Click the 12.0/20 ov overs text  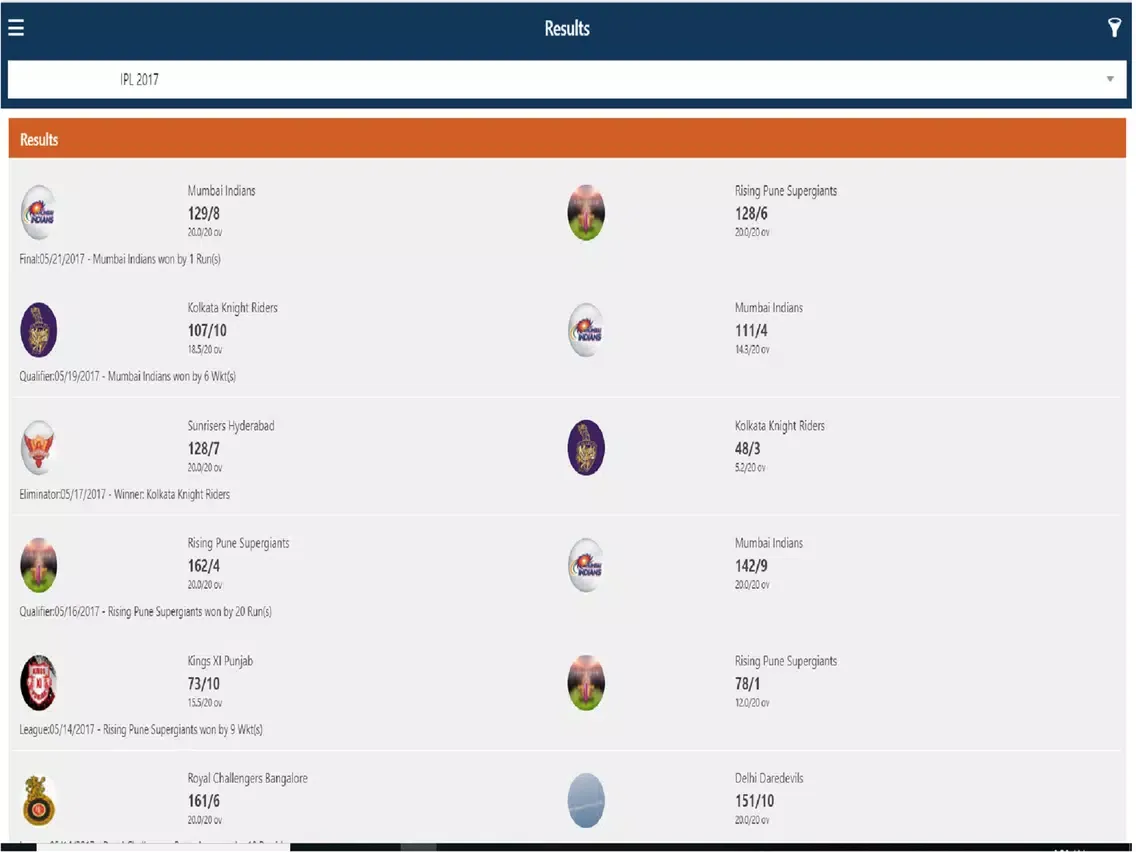751,703
